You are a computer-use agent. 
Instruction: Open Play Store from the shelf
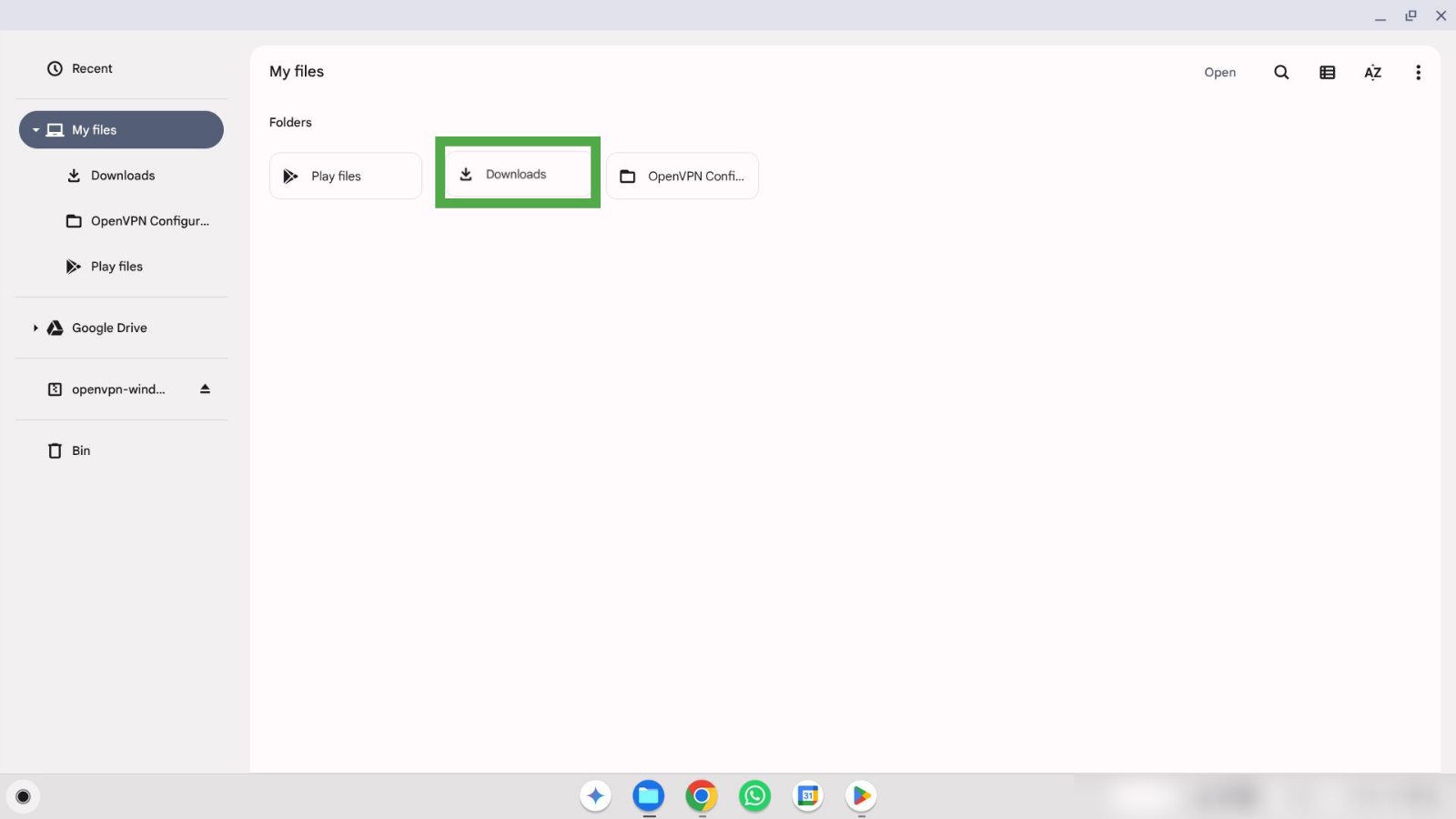click(x=861, y=796)
